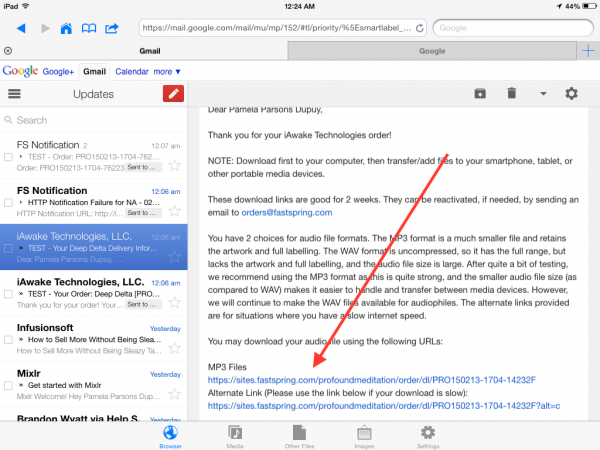Select Gmail in the Google bar
Viewport: 600px width, 450px height.
click(x=95, y=72)
